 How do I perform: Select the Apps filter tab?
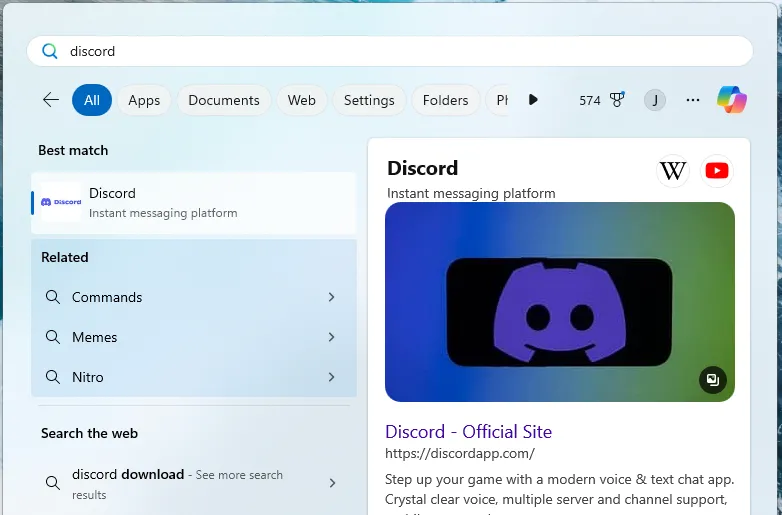click(144, 100)
